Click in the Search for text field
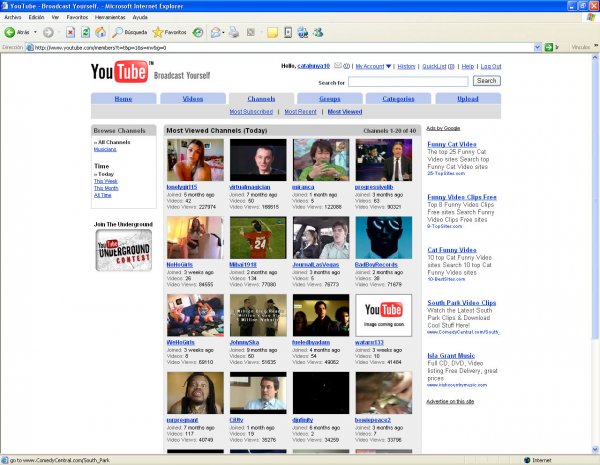The width and height of the screenshot is (600, 465). click(408, 81)
